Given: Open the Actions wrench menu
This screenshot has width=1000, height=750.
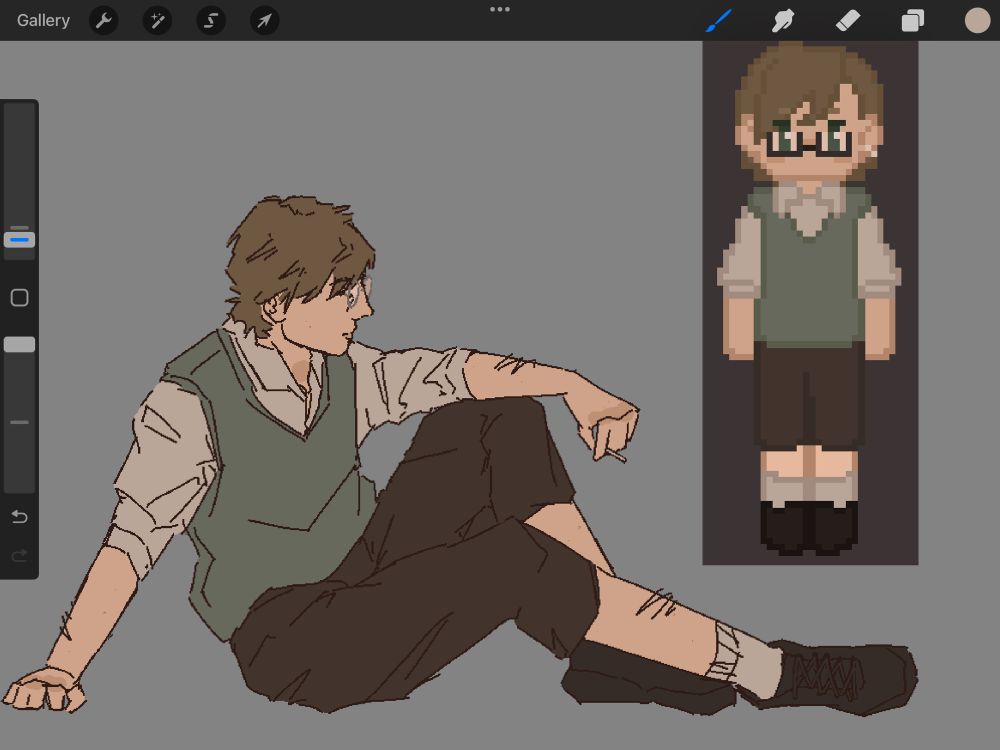Looking at the screenshot, I should (x=103, y=20).
